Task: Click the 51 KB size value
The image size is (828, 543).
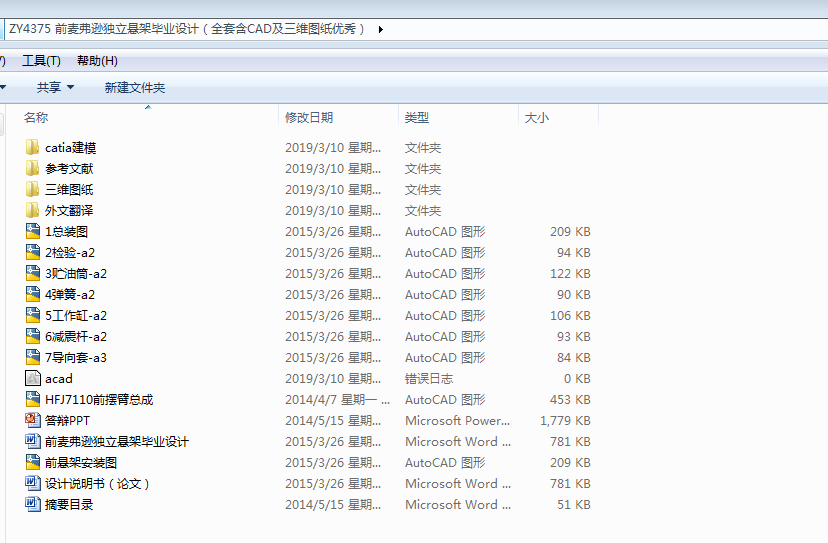Action: [x=573, y=504]
